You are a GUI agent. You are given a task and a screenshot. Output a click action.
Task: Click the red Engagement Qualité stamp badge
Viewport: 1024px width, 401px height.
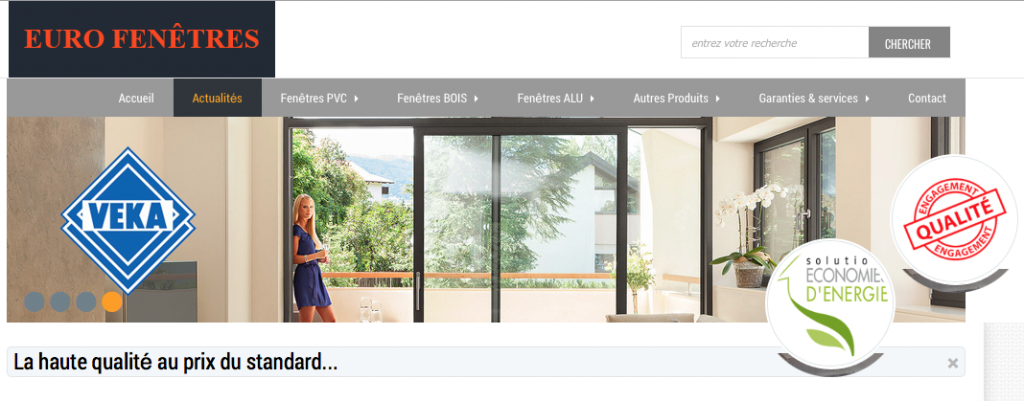[x=953, y=219]
